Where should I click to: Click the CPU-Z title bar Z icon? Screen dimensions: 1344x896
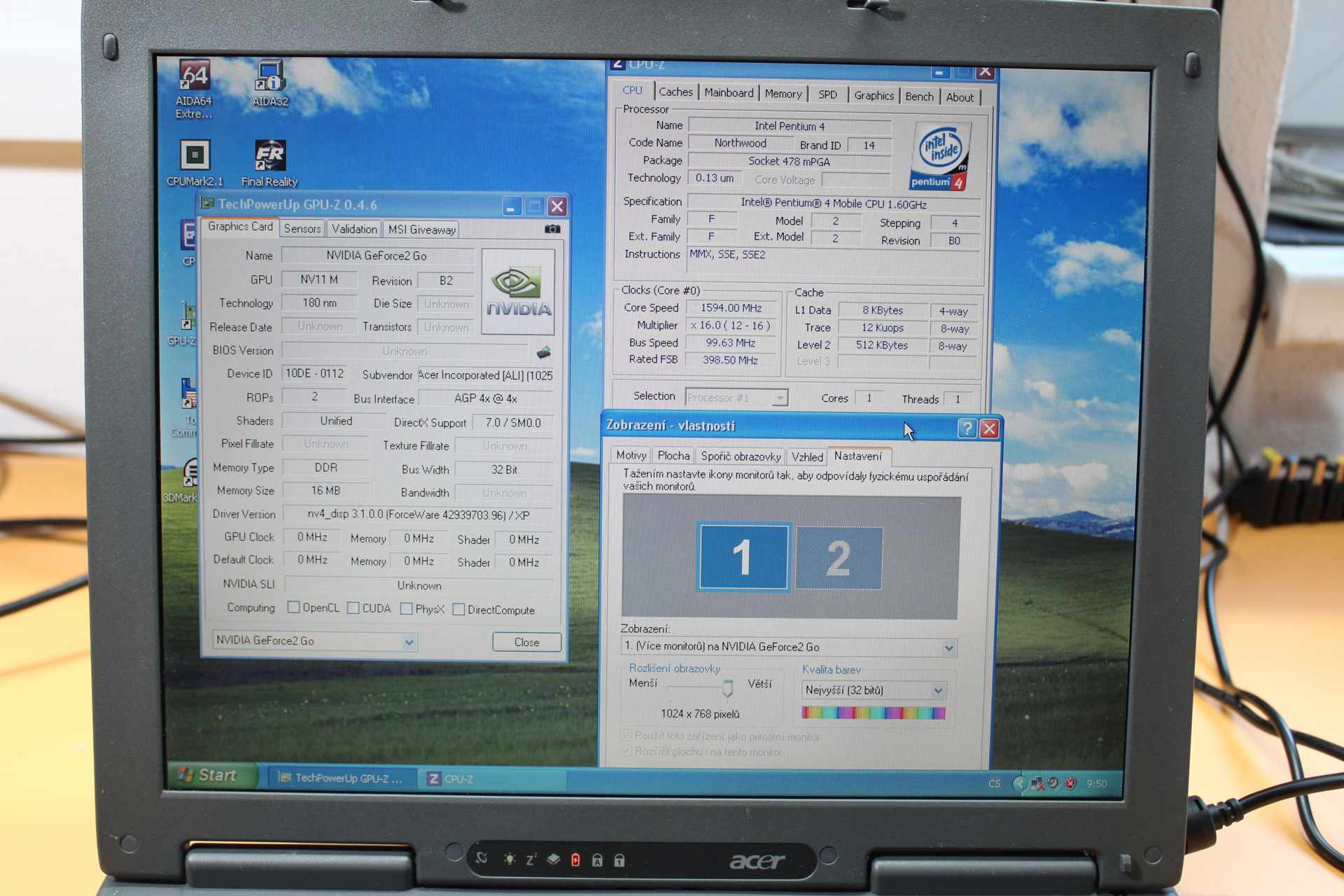617,64
